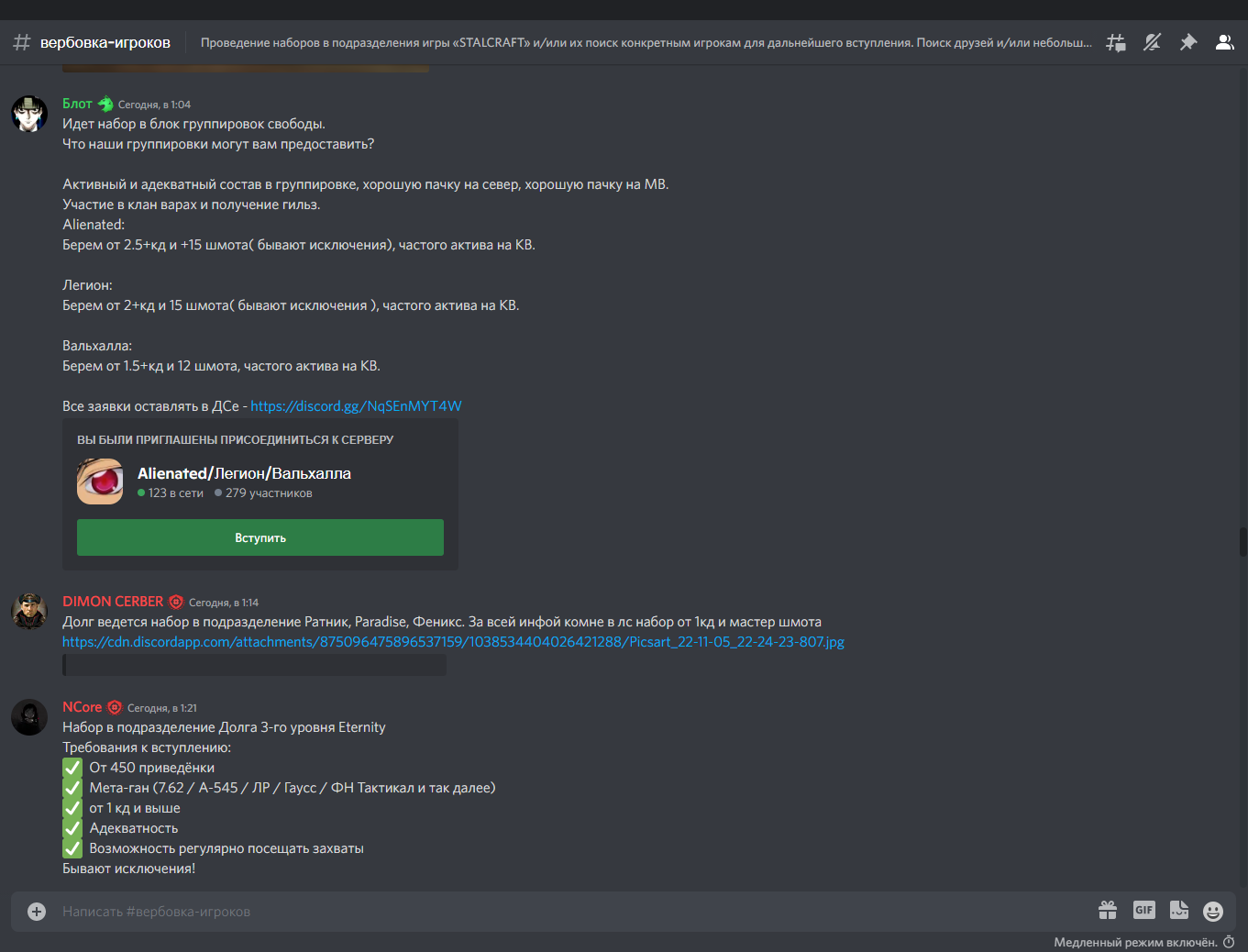This screenshot has width=1248, height=952.
Task: Click the Вступить join button
Action: [x=260, y=537]
